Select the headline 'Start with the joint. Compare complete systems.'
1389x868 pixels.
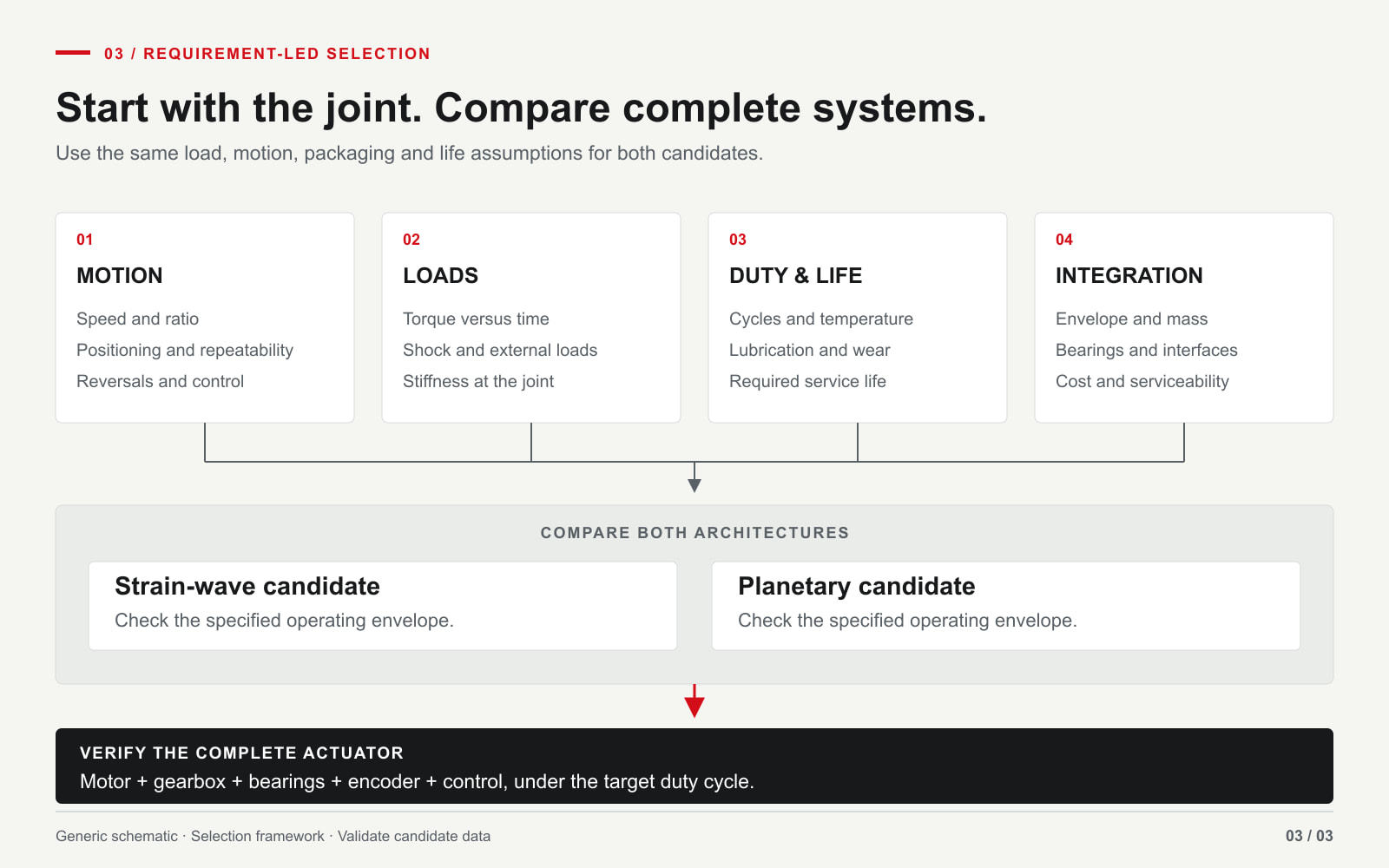[x=521, y=108]
